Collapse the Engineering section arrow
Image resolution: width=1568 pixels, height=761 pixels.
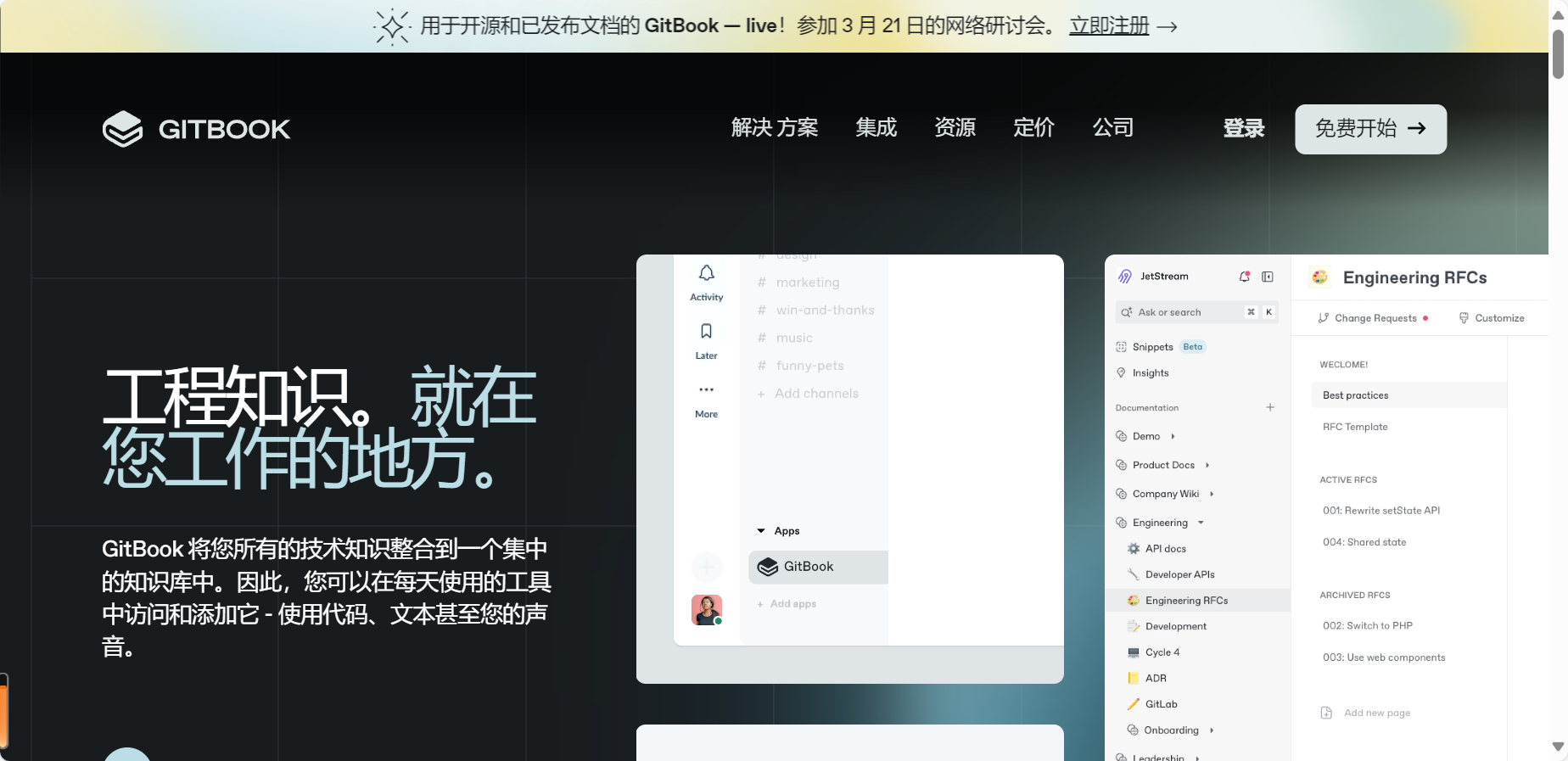pos(1201,523)
